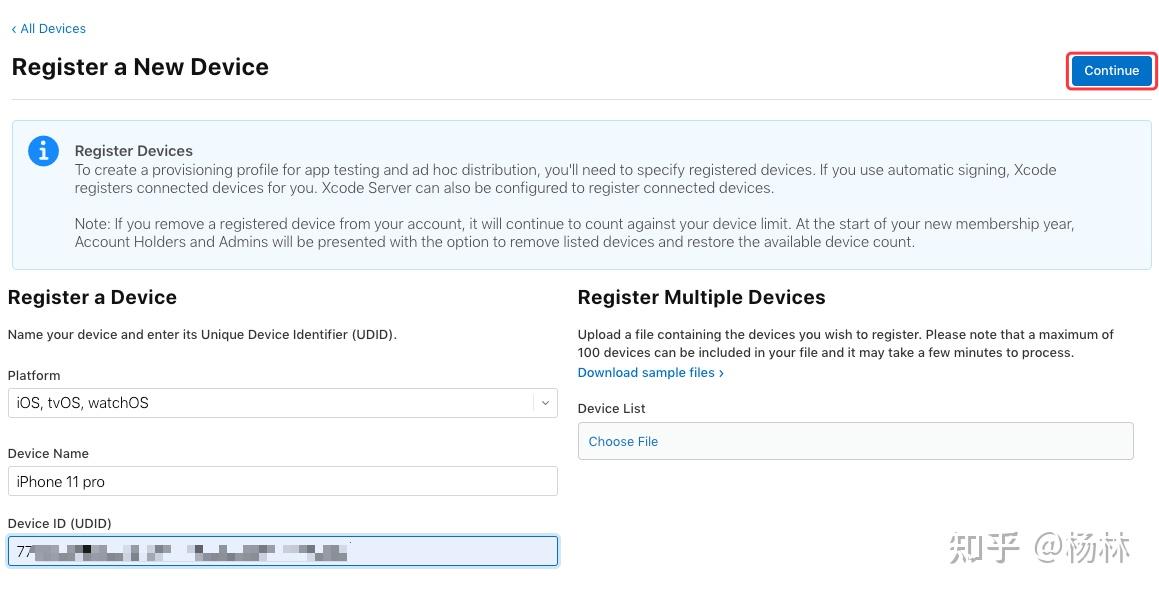This screenshot has width=1159, height=594.
Task: Click the Register Multiple Devices heading
Action: 701,297
